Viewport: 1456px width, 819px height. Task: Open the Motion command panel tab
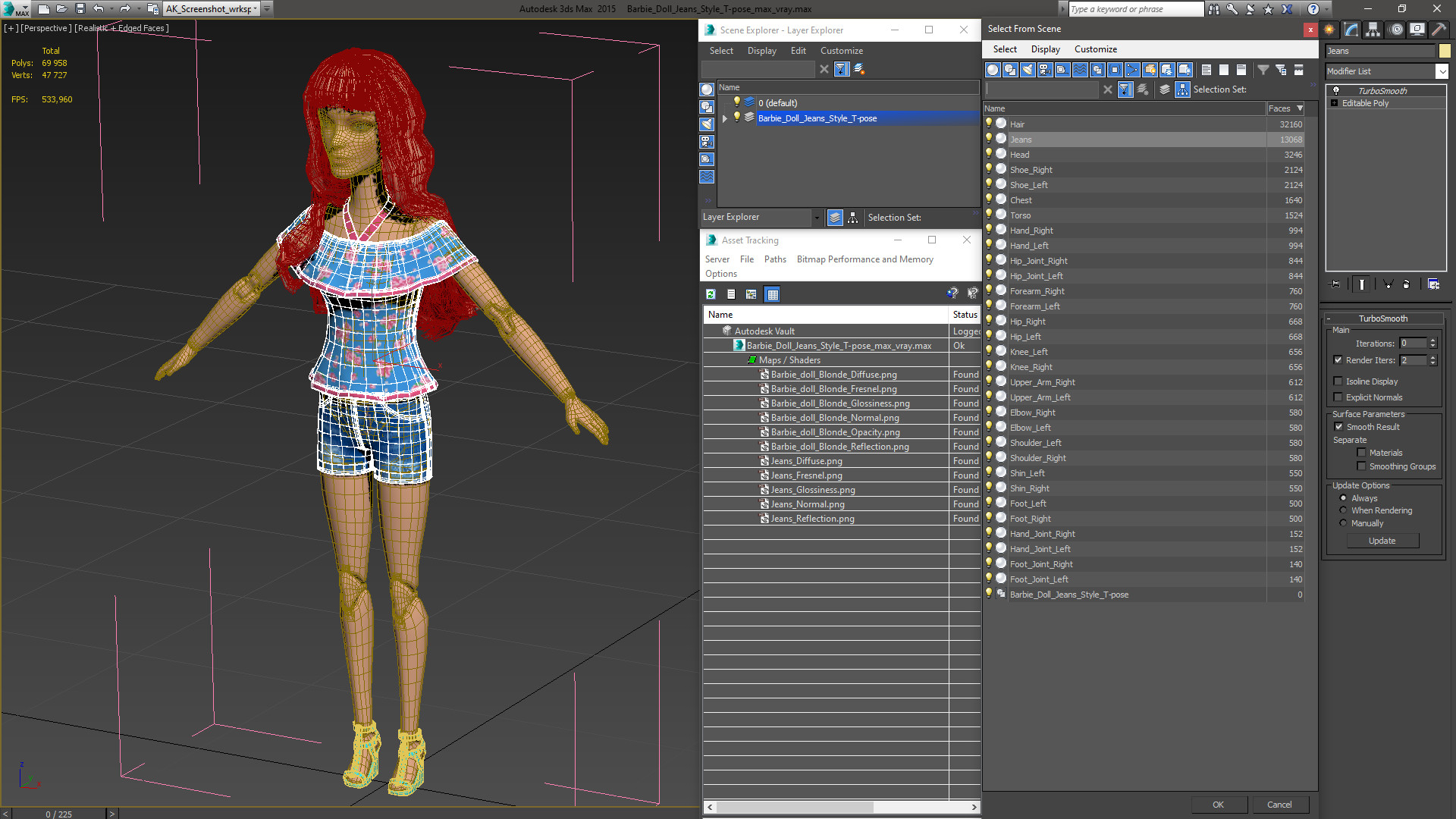tap(1395, 30)
